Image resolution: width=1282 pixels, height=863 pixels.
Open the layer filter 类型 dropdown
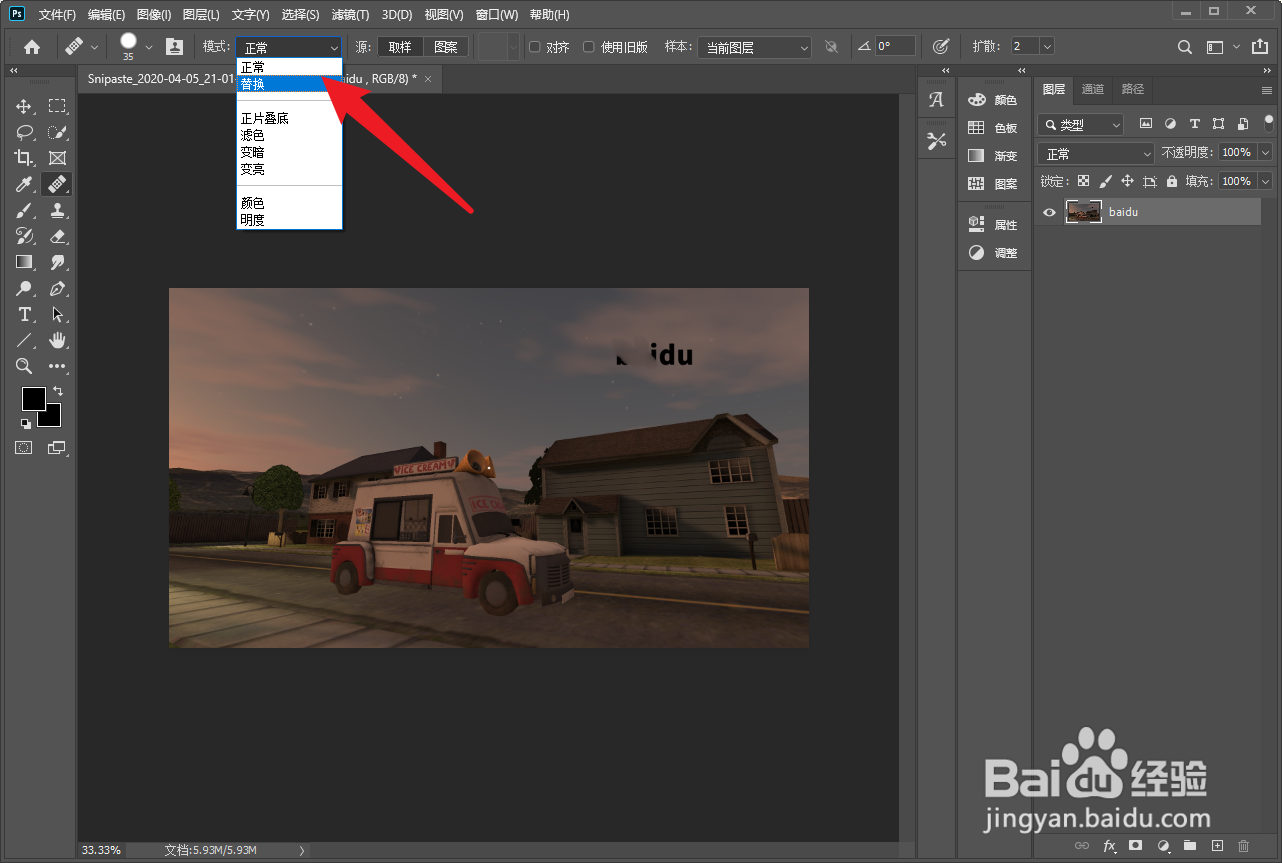click(1081, 125)
